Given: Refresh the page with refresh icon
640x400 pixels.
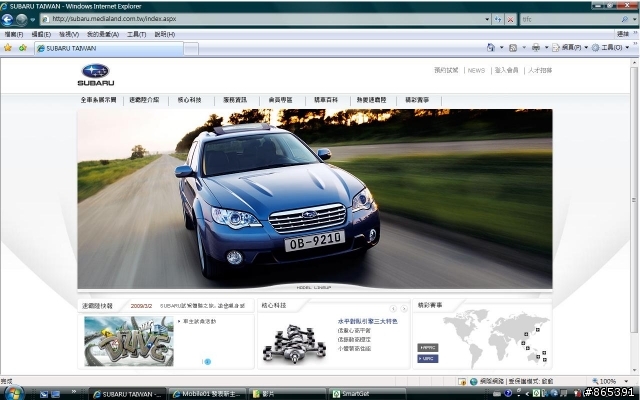Looking at the screenshot, I should click(x=498, y=19).
